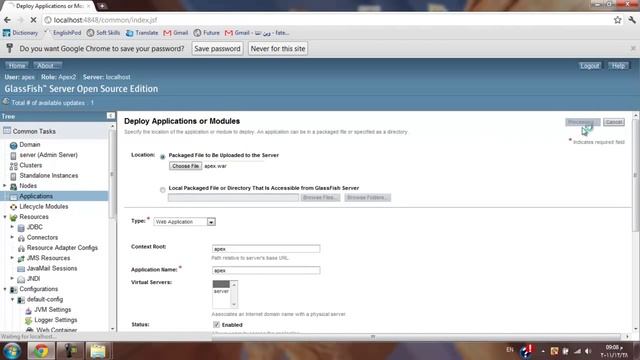
Task: Click the Logout button
Action: [x=590, y=66]
